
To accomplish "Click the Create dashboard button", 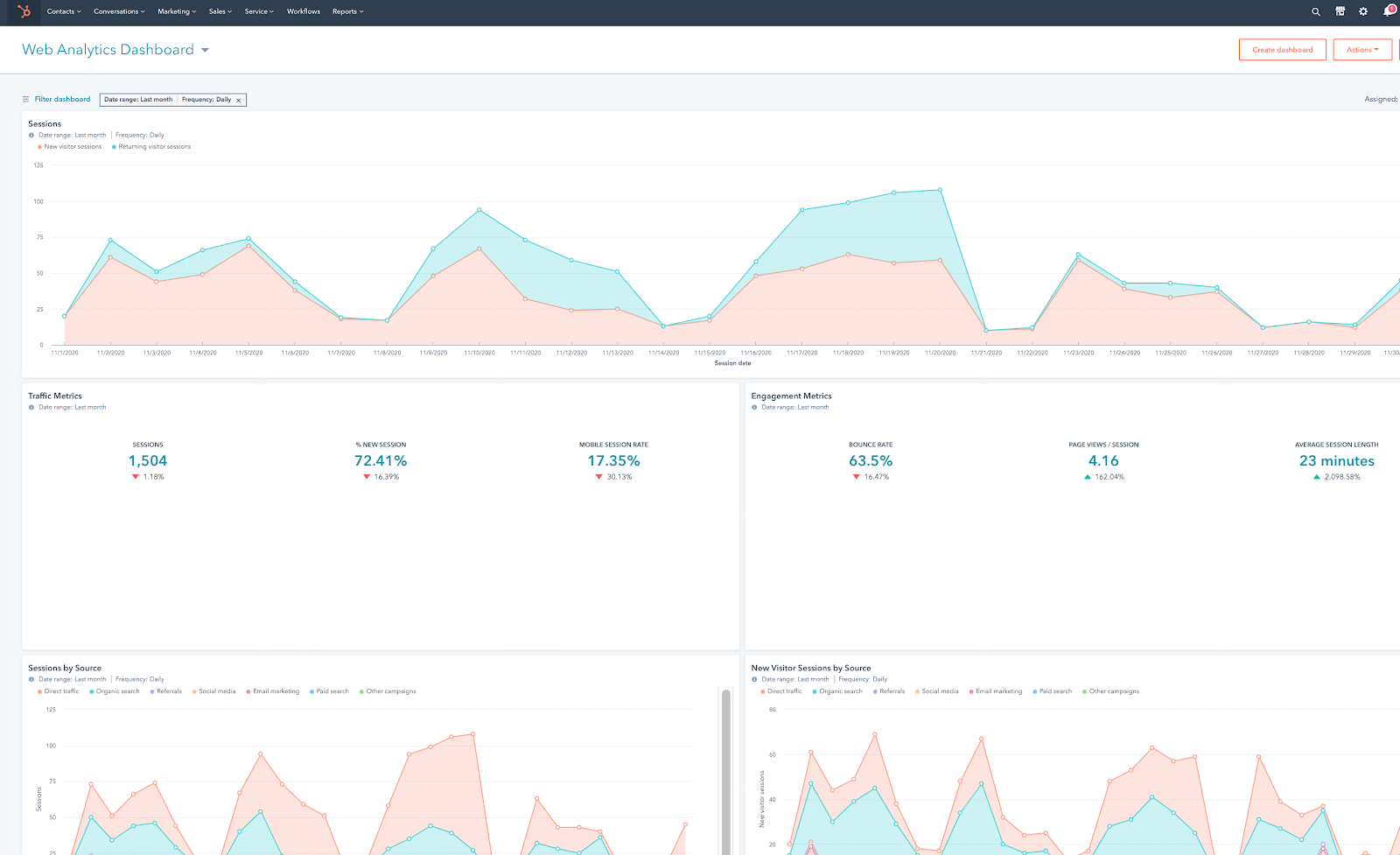I will coord(1283,50).
